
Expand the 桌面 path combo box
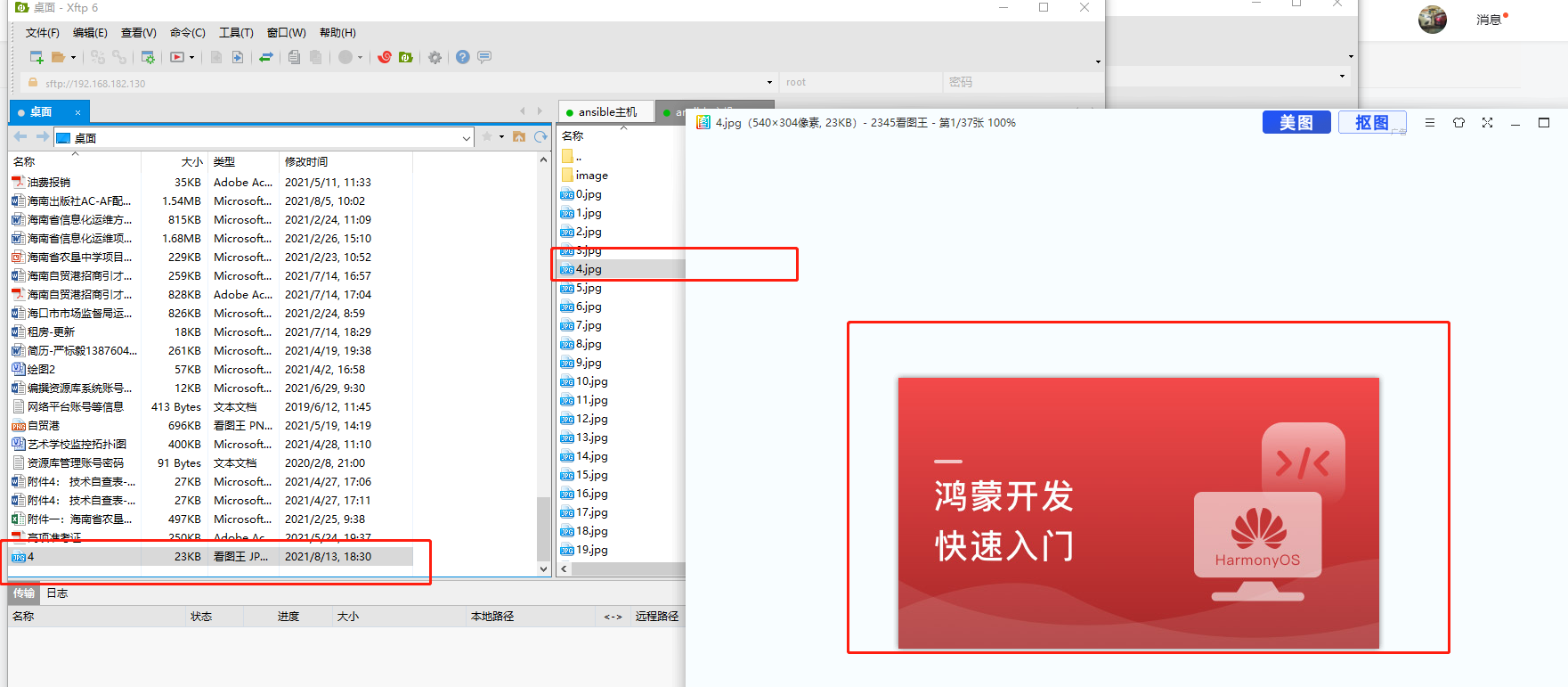(467, 138)
